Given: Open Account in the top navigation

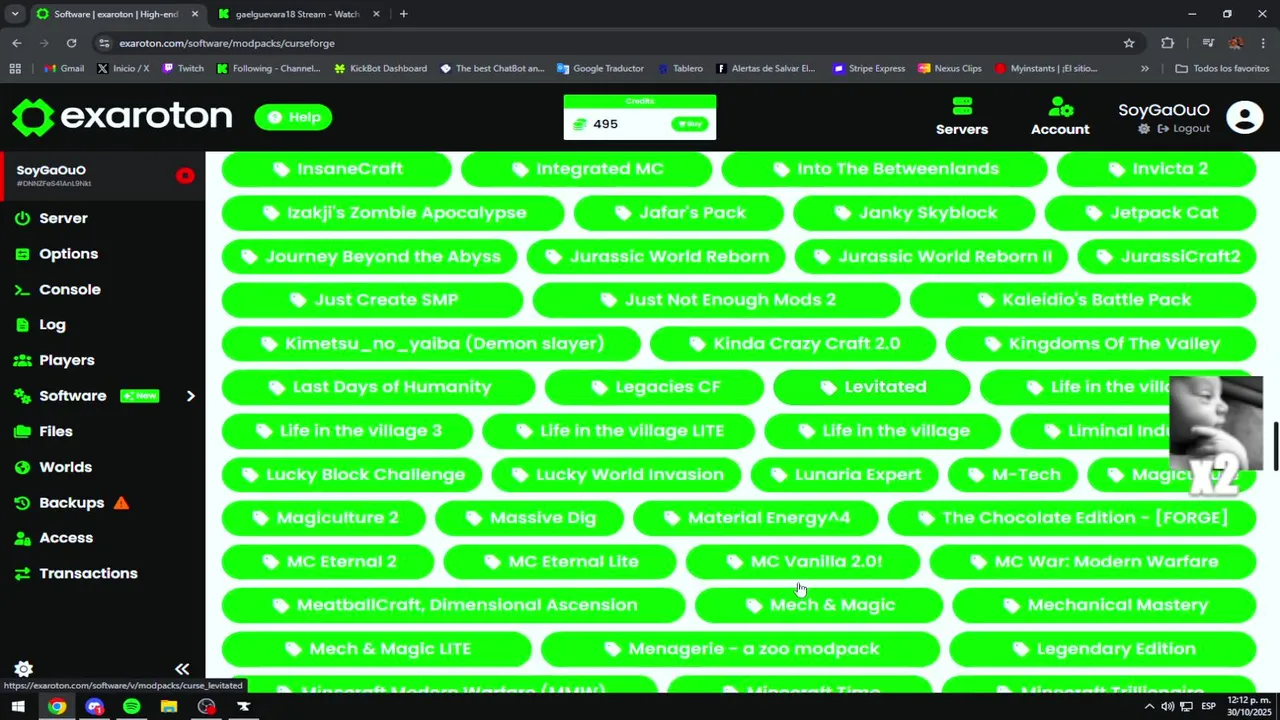Looking at the screenshot, I should (x=1060, y=117).
